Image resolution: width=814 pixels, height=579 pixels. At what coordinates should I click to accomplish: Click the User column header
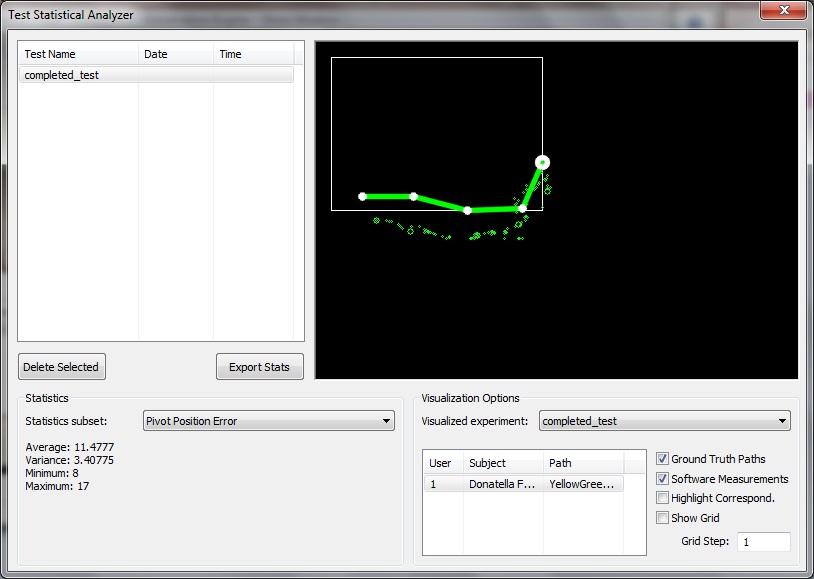pyautogui.click(x=440, y=463)
